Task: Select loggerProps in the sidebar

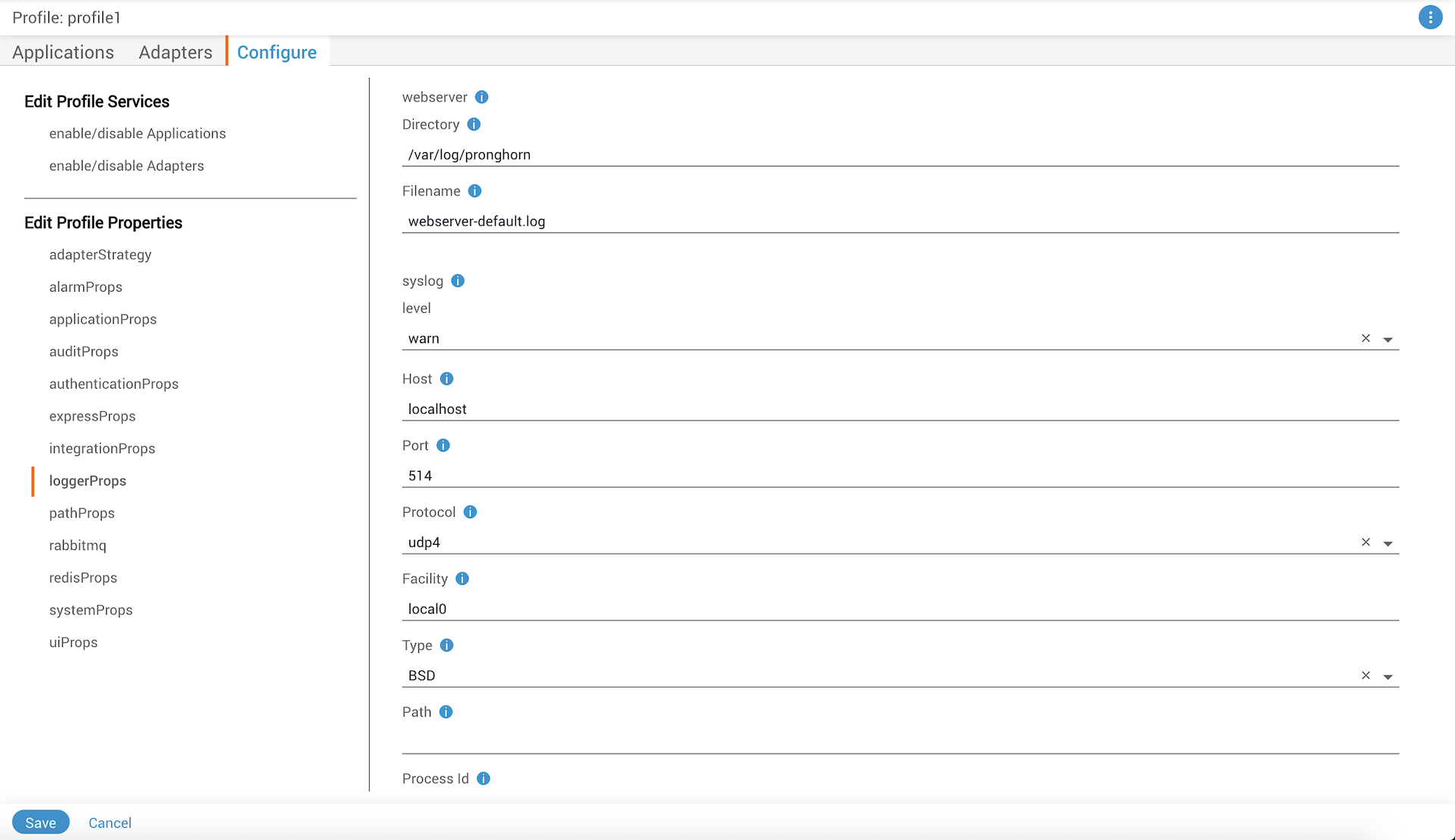Action: coord(87,480)
